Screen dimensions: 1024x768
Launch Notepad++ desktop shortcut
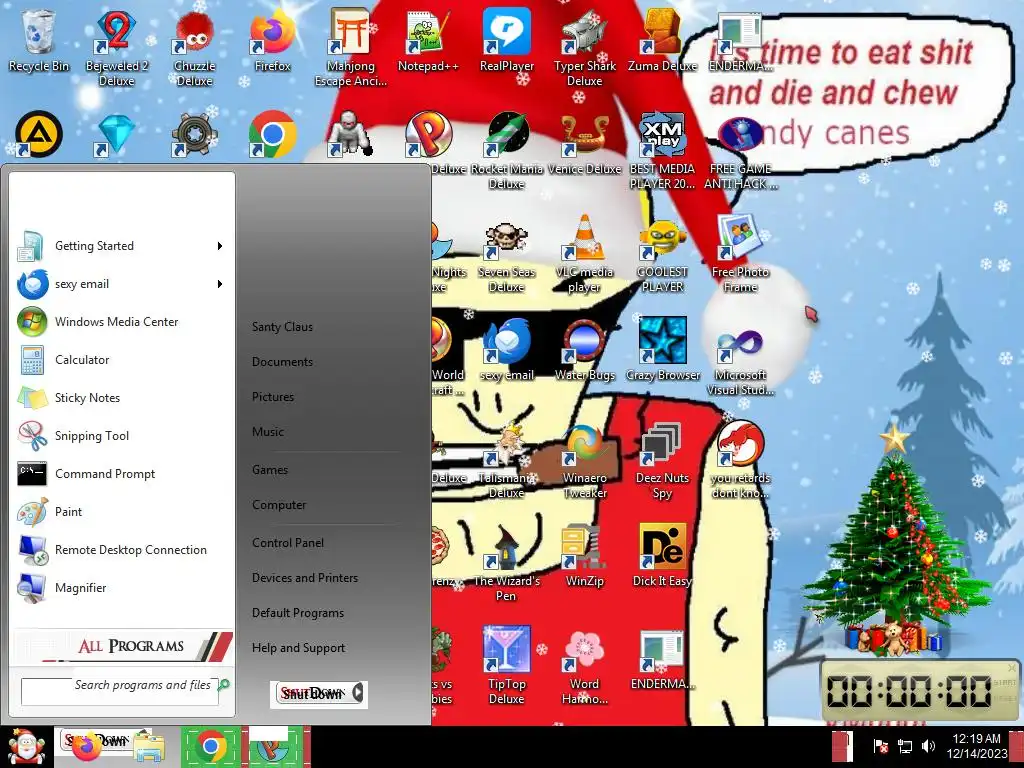[428, 39]
